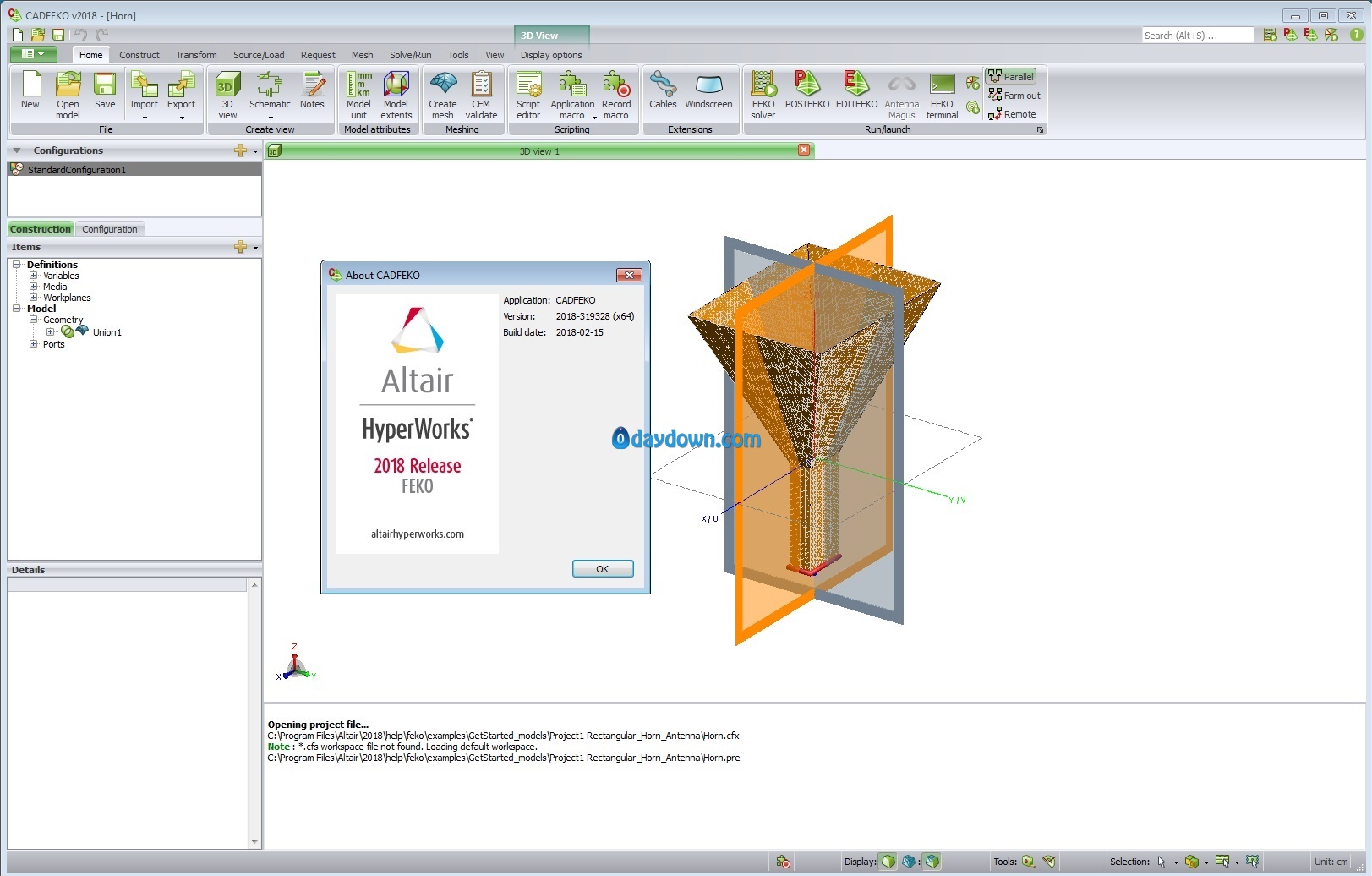Screen dimensions: 1372x876
Task: Open Antenna Magus
Action: pos(901,95)
